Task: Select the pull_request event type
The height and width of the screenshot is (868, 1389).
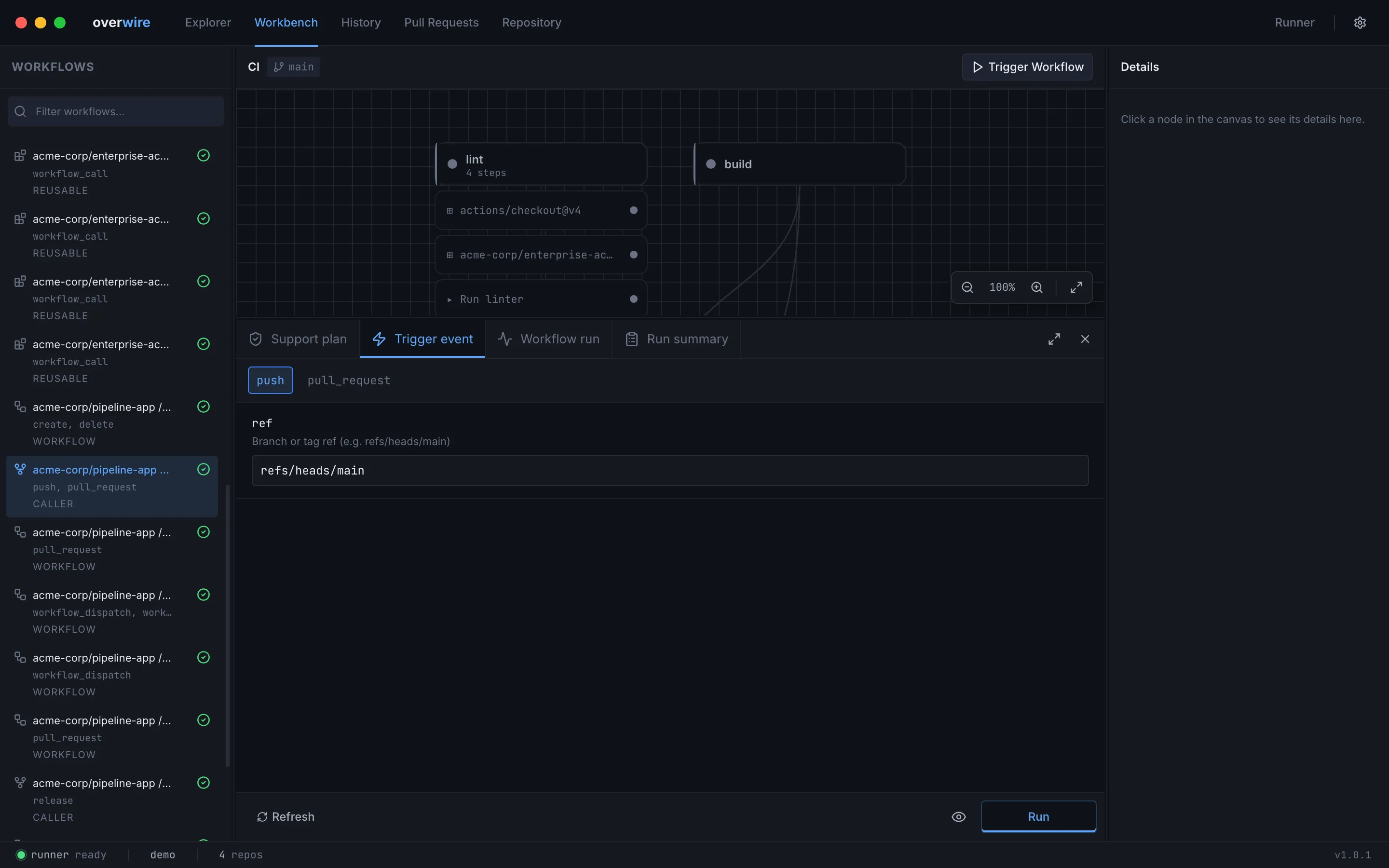Action: [x=349, y=380]
